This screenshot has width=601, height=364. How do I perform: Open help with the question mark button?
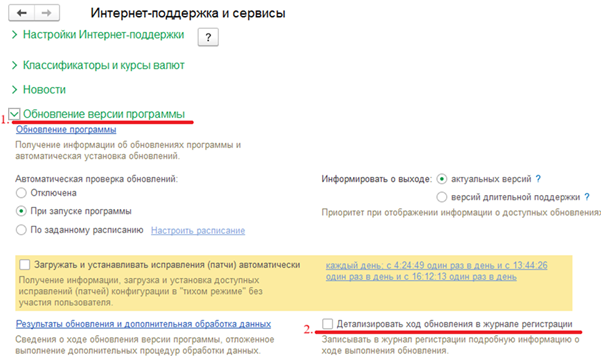point(208,37)
